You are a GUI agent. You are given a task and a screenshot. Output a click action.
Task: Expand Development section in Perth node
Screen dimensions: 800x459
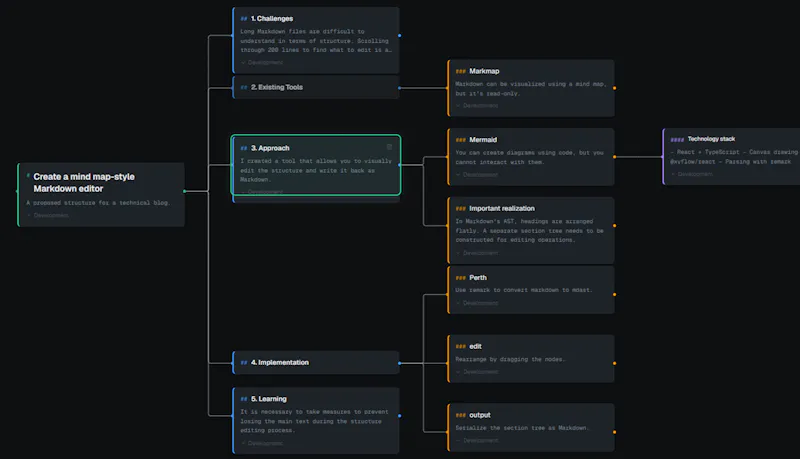(477, 303)
